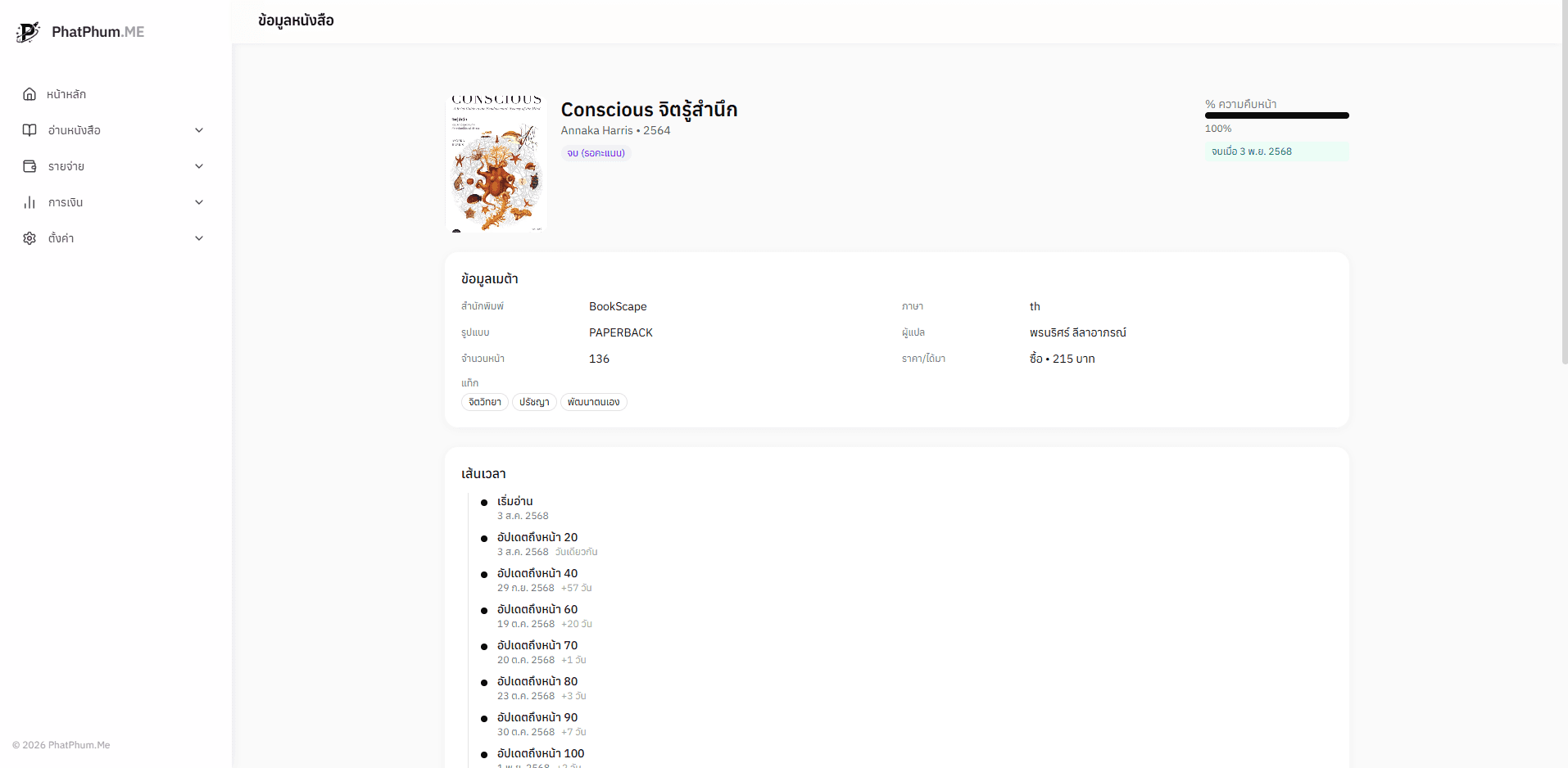Click the home icon in sidebar
The width and height of the screenshot is (1568, 768).
[29, 94]
